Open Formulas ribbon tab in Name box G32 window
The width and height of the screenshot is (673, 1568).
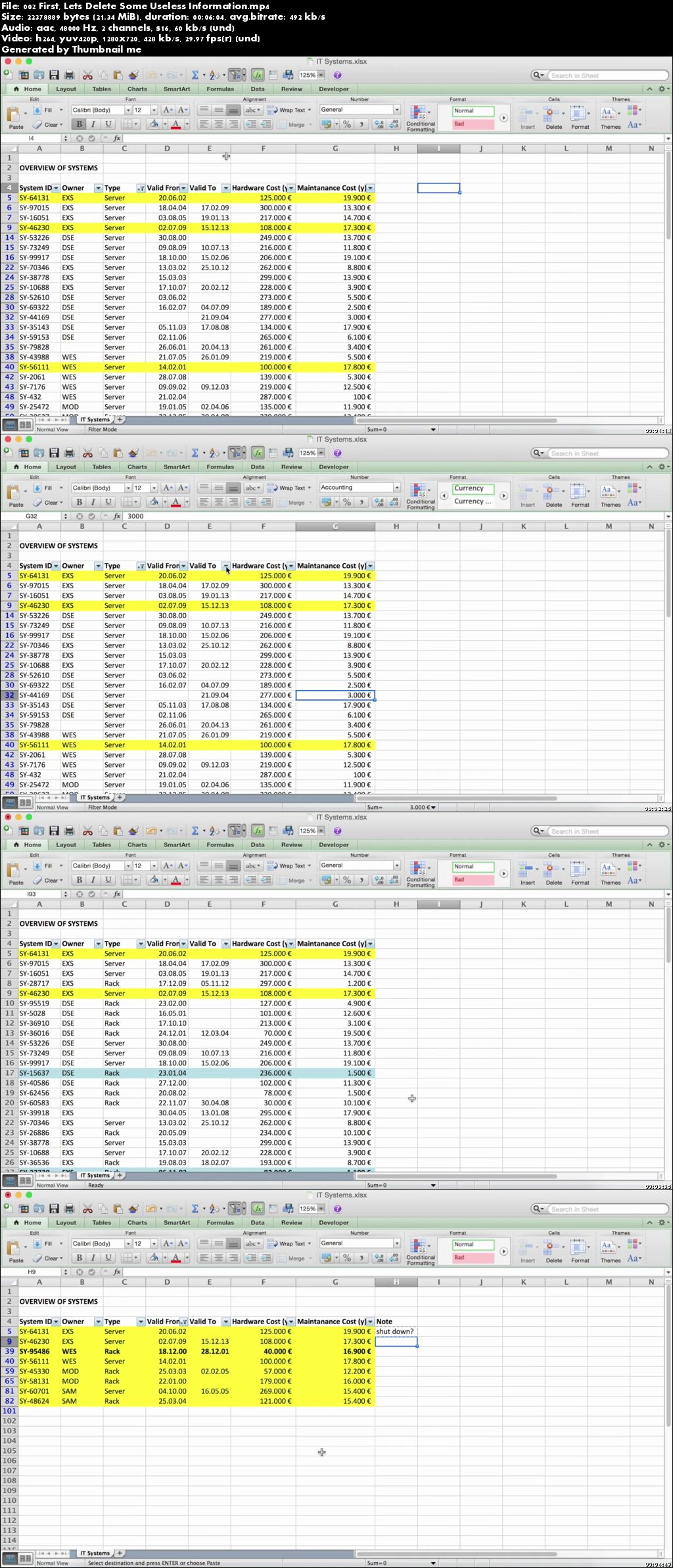220,467
